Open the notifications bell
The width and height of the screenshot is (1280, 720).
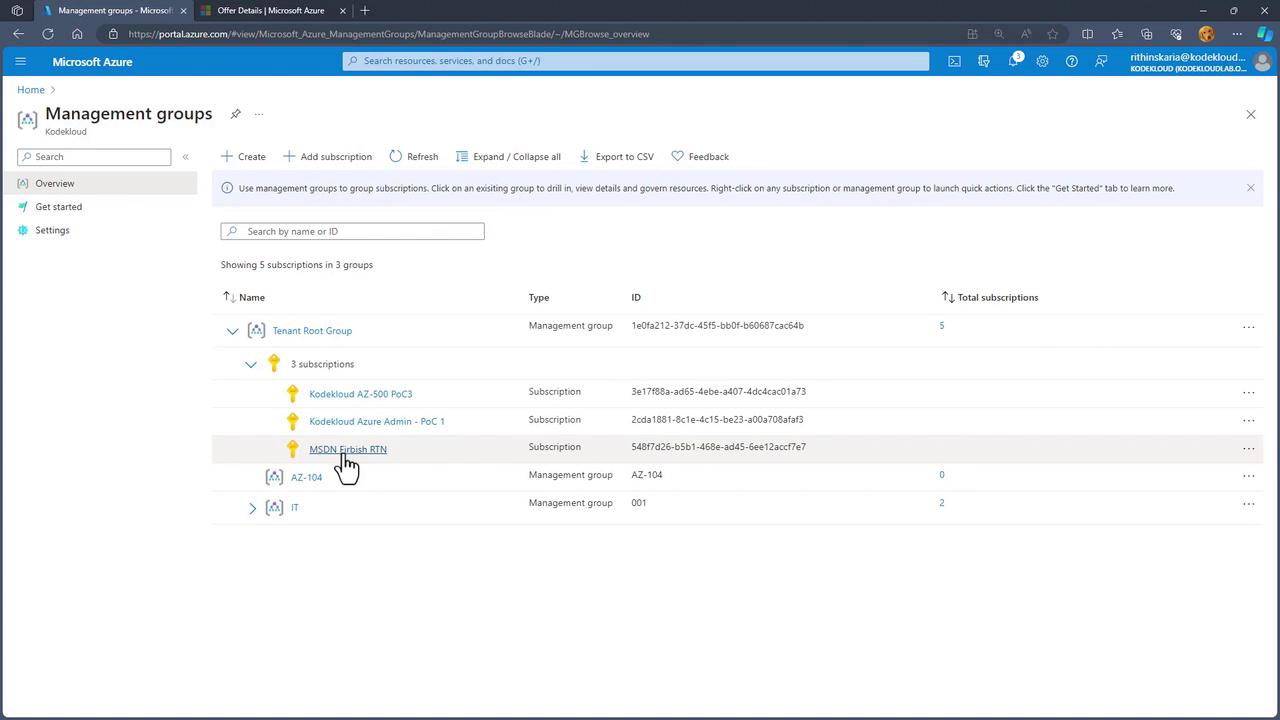(1013, 61)
